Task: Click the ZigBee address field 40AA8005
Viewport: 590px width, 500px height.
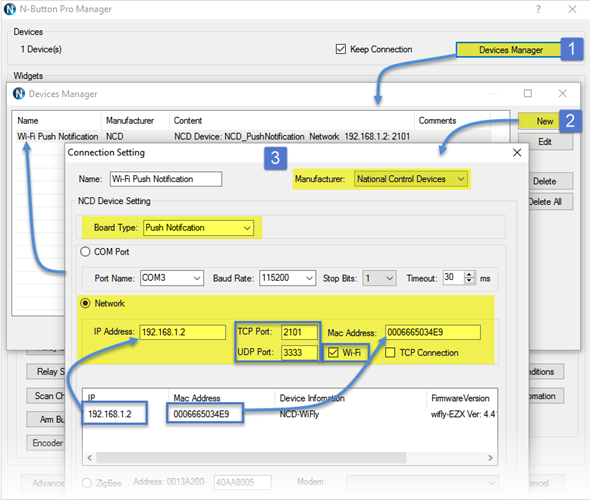Action: click(243, 482)
